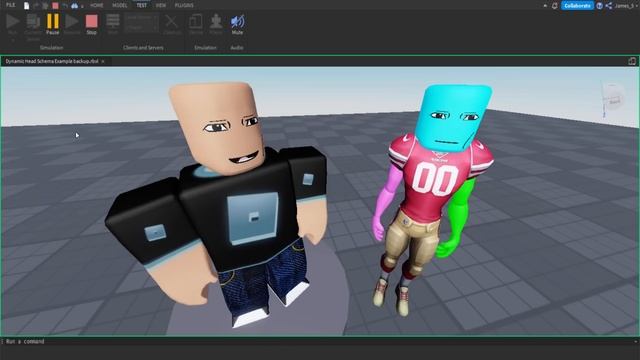This screenshot has width=640, height=360.
Task: Click the undo arrow in quick access bar
Action: 65,6
